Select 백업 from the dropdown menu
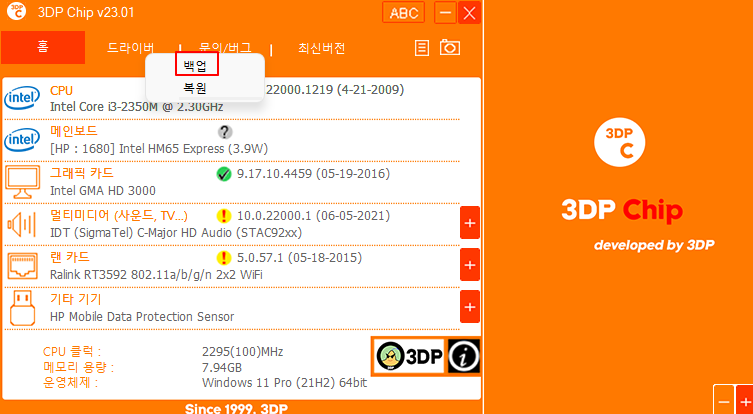753x414 pixels. 195,66
